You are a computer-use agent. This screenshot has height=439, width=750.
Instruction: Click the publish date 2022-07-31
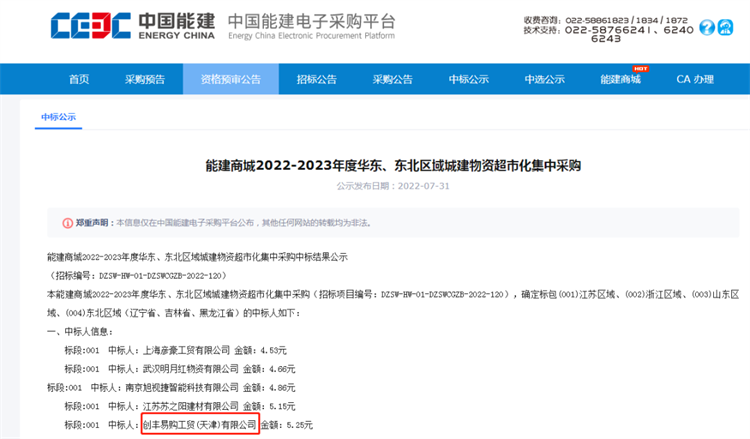[x=423, y=186]
